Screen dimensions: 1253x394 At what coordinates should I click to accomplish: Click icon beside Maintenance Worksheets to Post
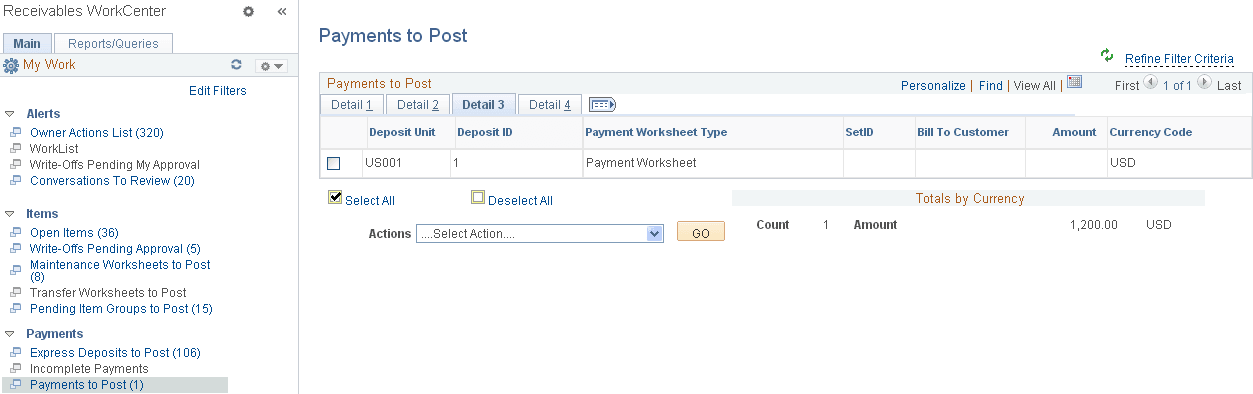pyautogui.click(x=15, y=270)
